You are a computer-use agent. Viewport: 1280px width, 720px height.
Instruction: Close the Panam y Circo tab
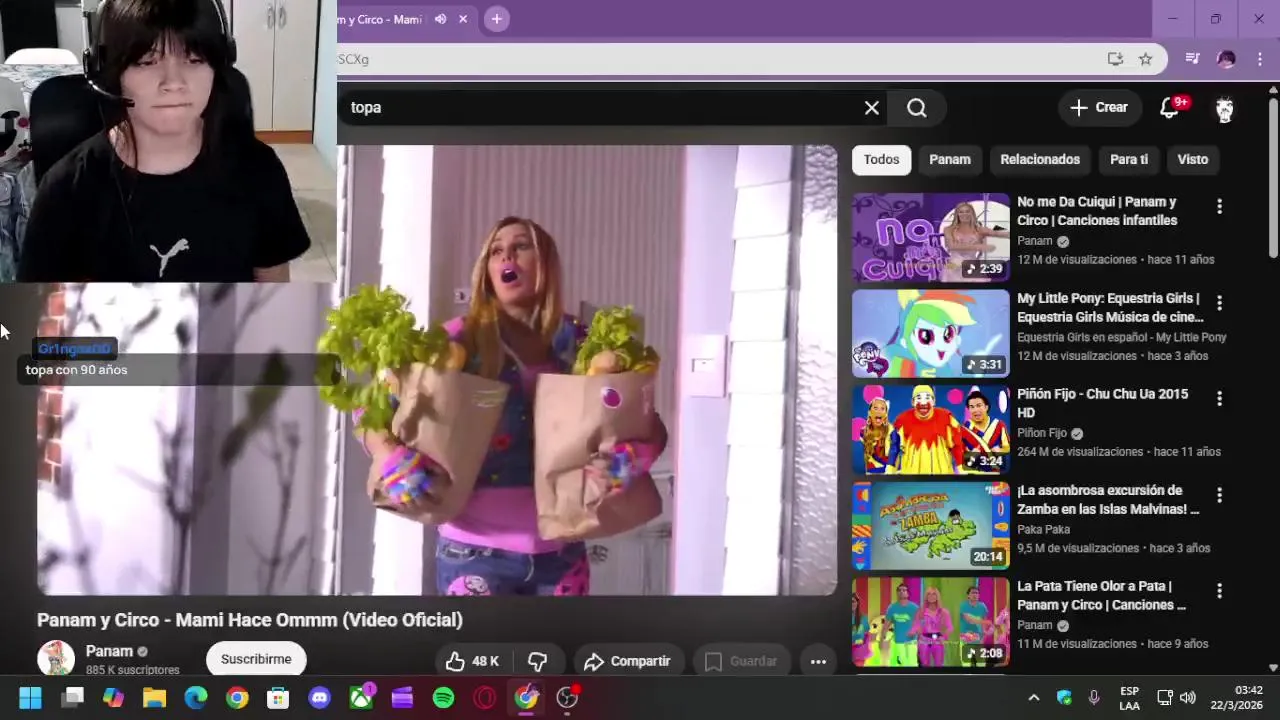click(x=463, y=19)
